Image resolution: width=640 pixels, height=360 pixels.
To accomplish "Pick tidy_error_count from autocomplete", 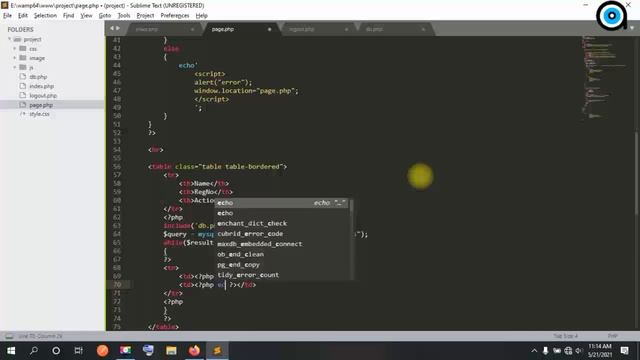I will 282,275.
